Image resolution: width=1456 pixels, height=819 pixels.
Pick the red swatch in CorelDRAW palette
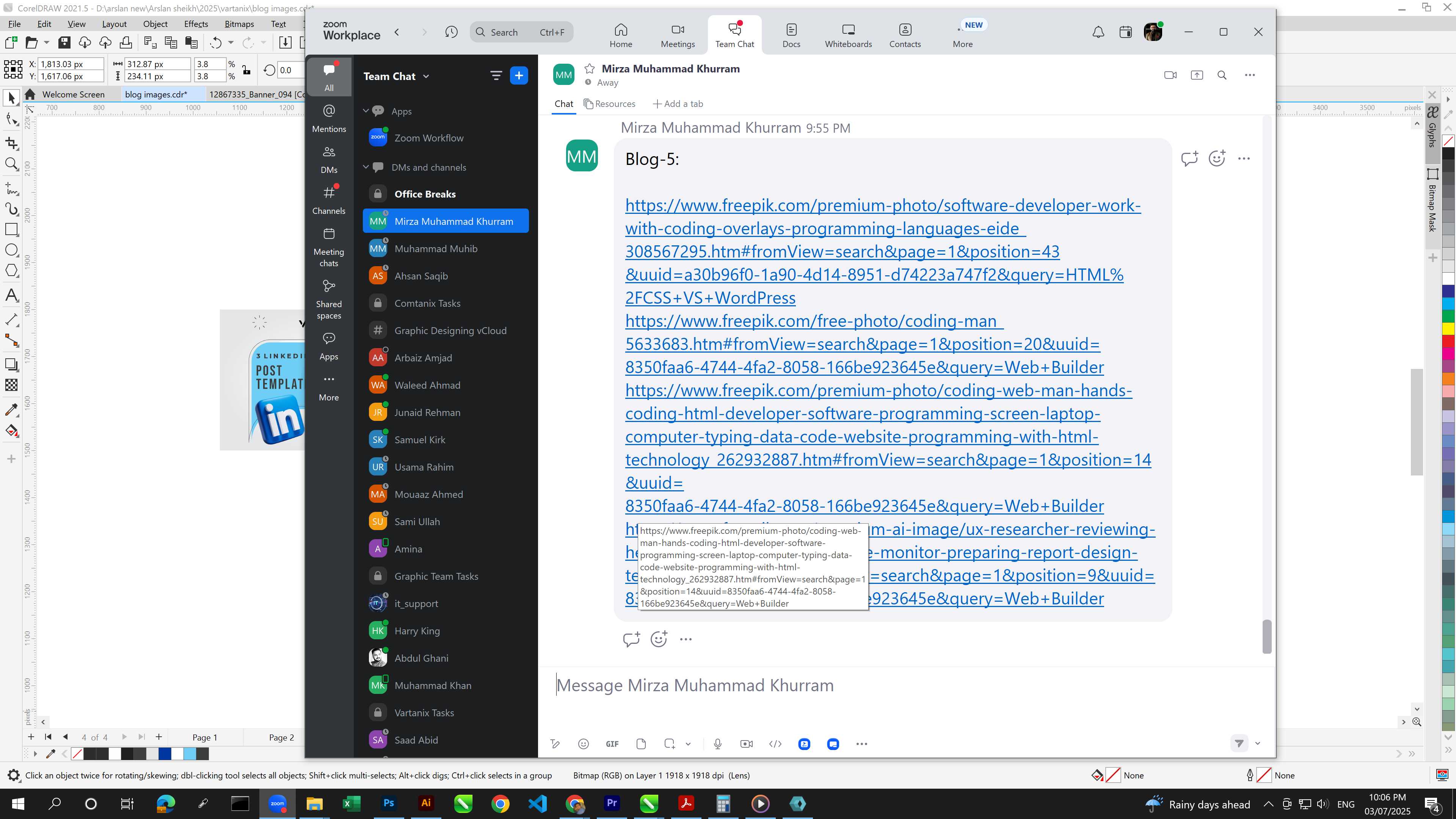click(1448, 341)
